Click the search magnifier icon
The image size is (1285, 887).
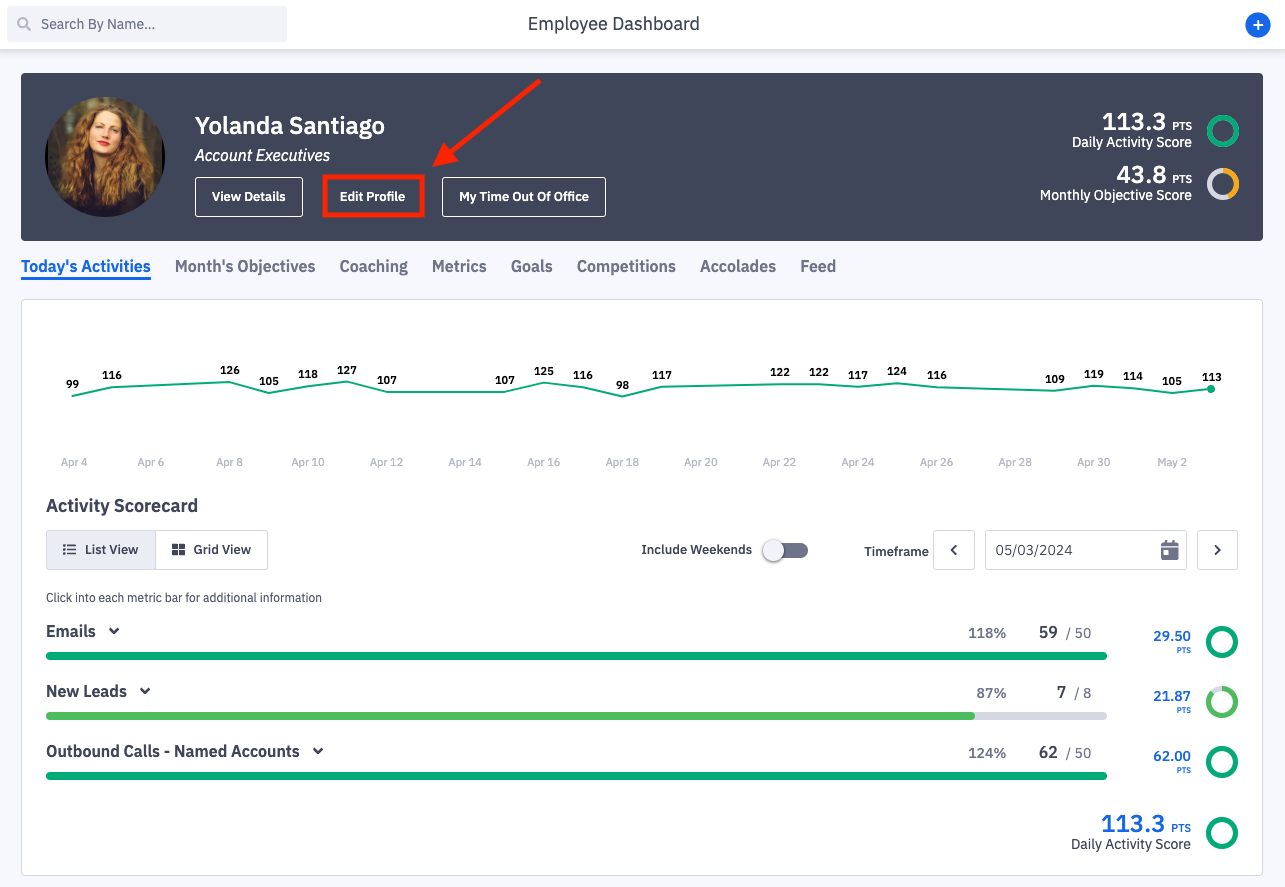click(24, 23)
